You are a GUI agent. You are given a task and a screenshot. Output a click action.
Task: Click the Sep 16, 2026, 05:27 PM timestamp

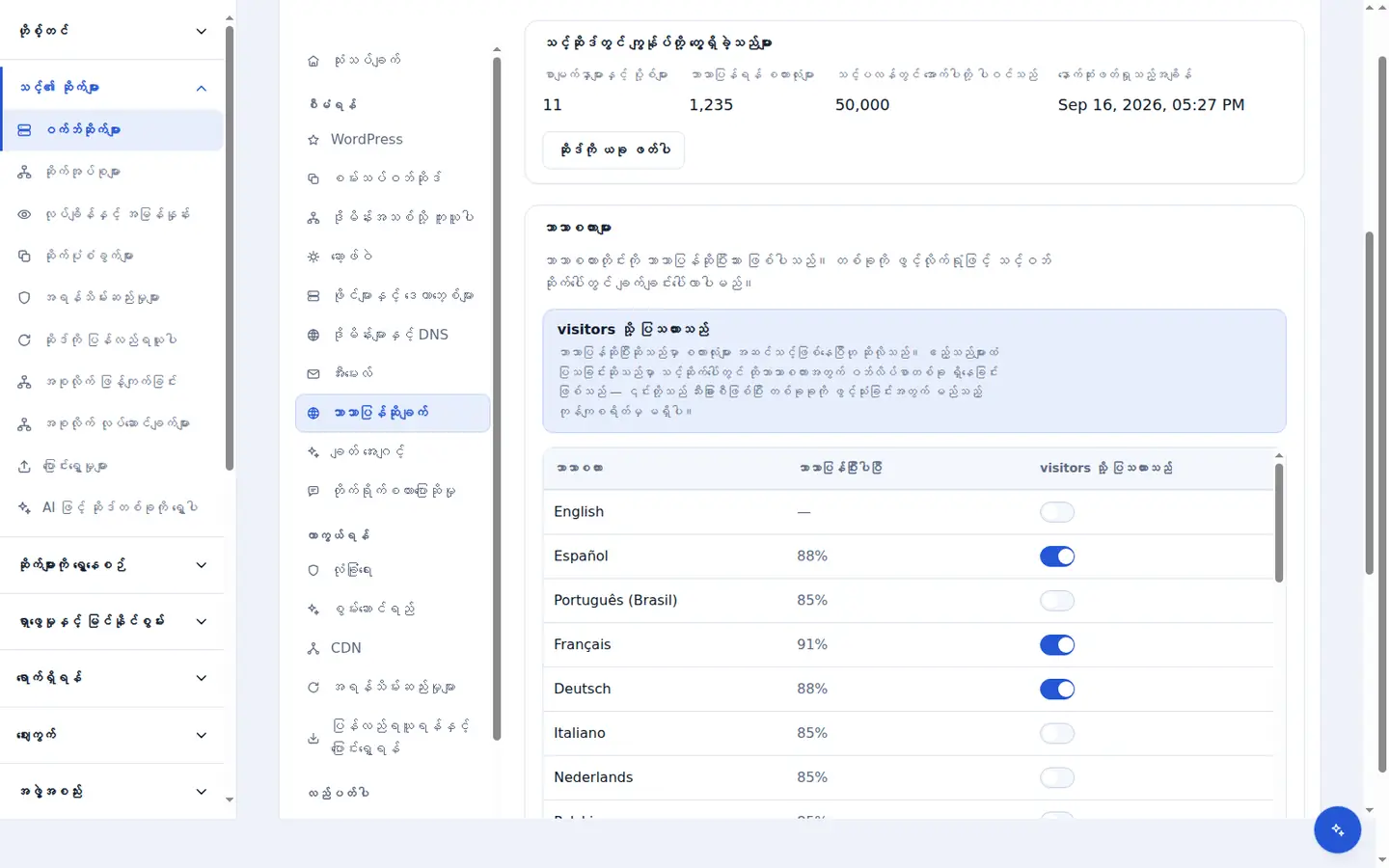[x=1151, y=105]
